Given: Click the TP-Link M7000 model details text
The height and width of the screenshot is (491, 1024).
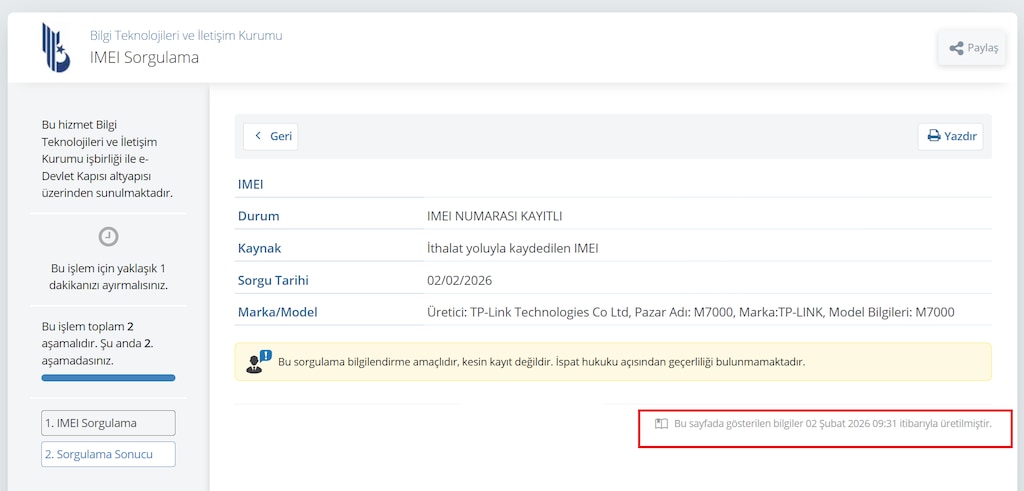Looking at the screenshot, I should click(690, 312).
